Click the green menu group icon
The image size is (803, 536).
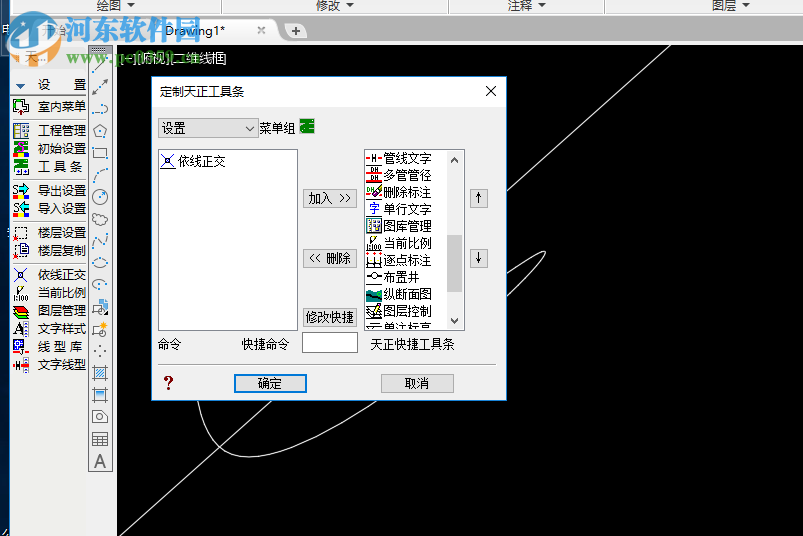tap(307, 126)
